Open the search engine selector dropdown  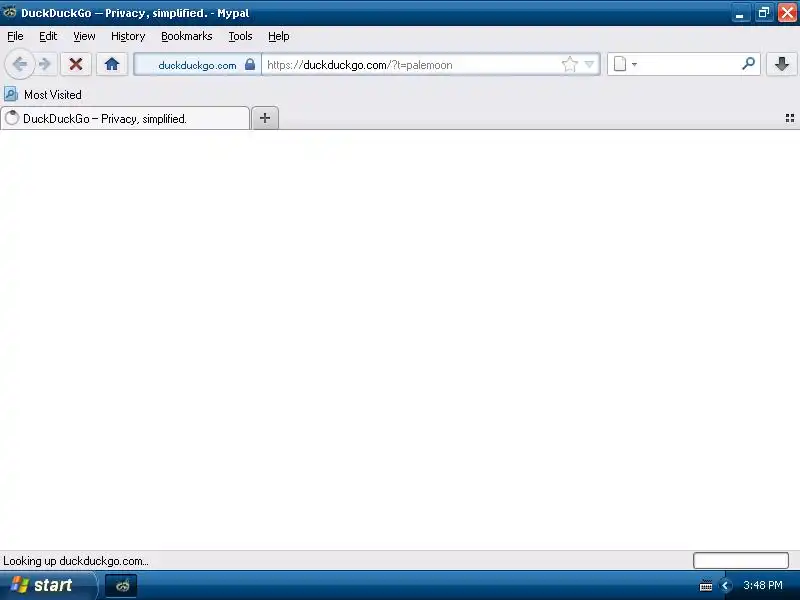tap(625, 64)
